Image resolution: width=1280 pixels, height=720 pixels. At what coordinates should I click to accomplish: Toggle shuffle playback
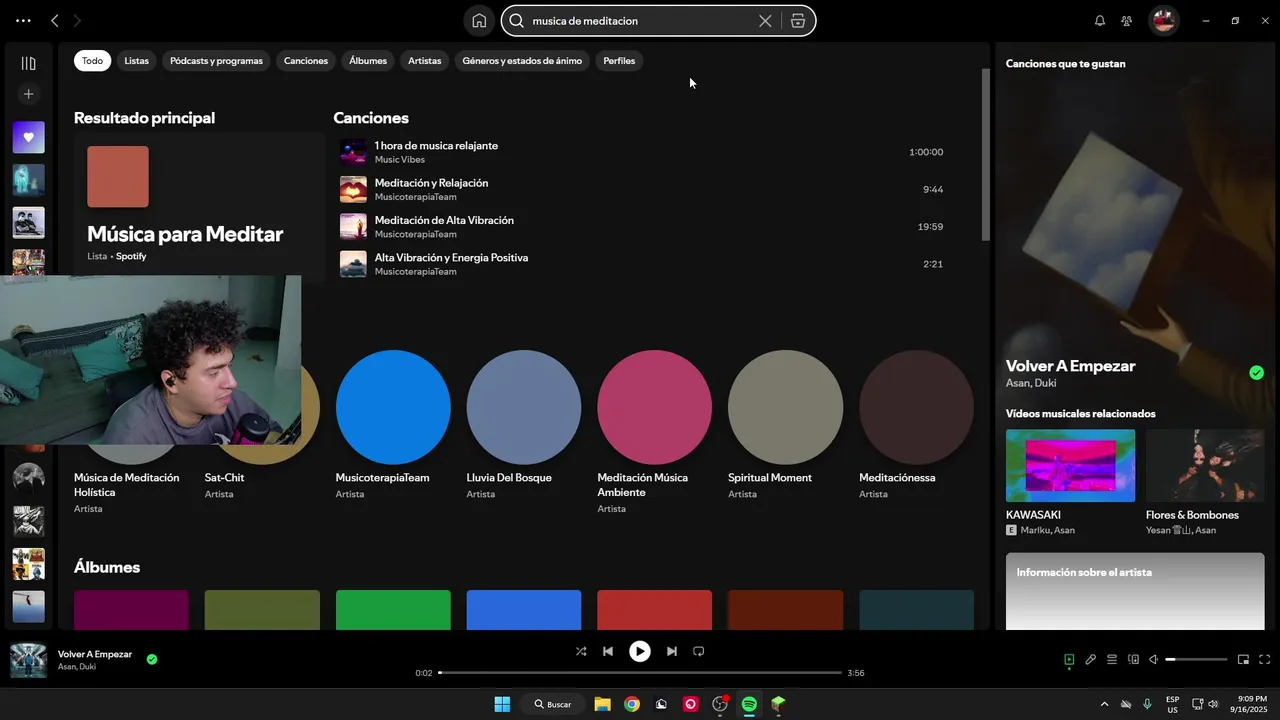581,651
